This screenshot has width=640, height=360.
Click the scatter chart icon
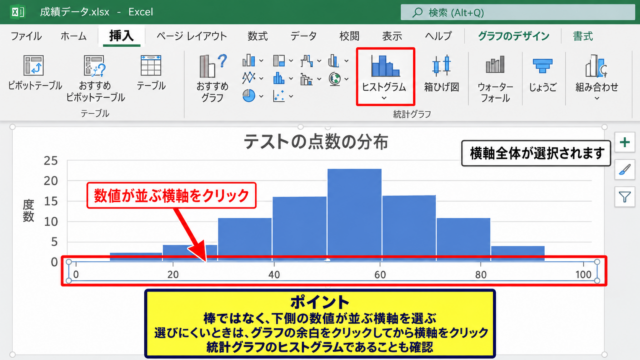pos(279,96)
